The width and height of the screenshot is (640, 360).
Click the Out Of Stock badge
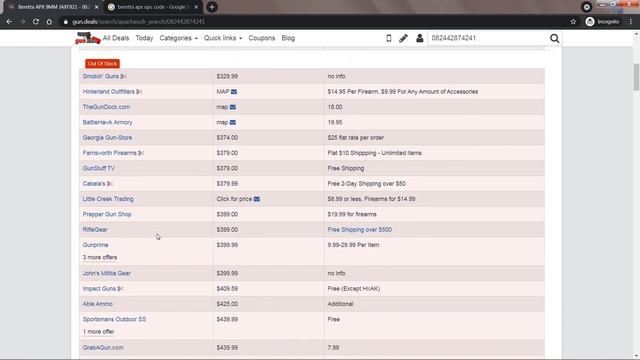pyautogui.click(x=102, y=64)
